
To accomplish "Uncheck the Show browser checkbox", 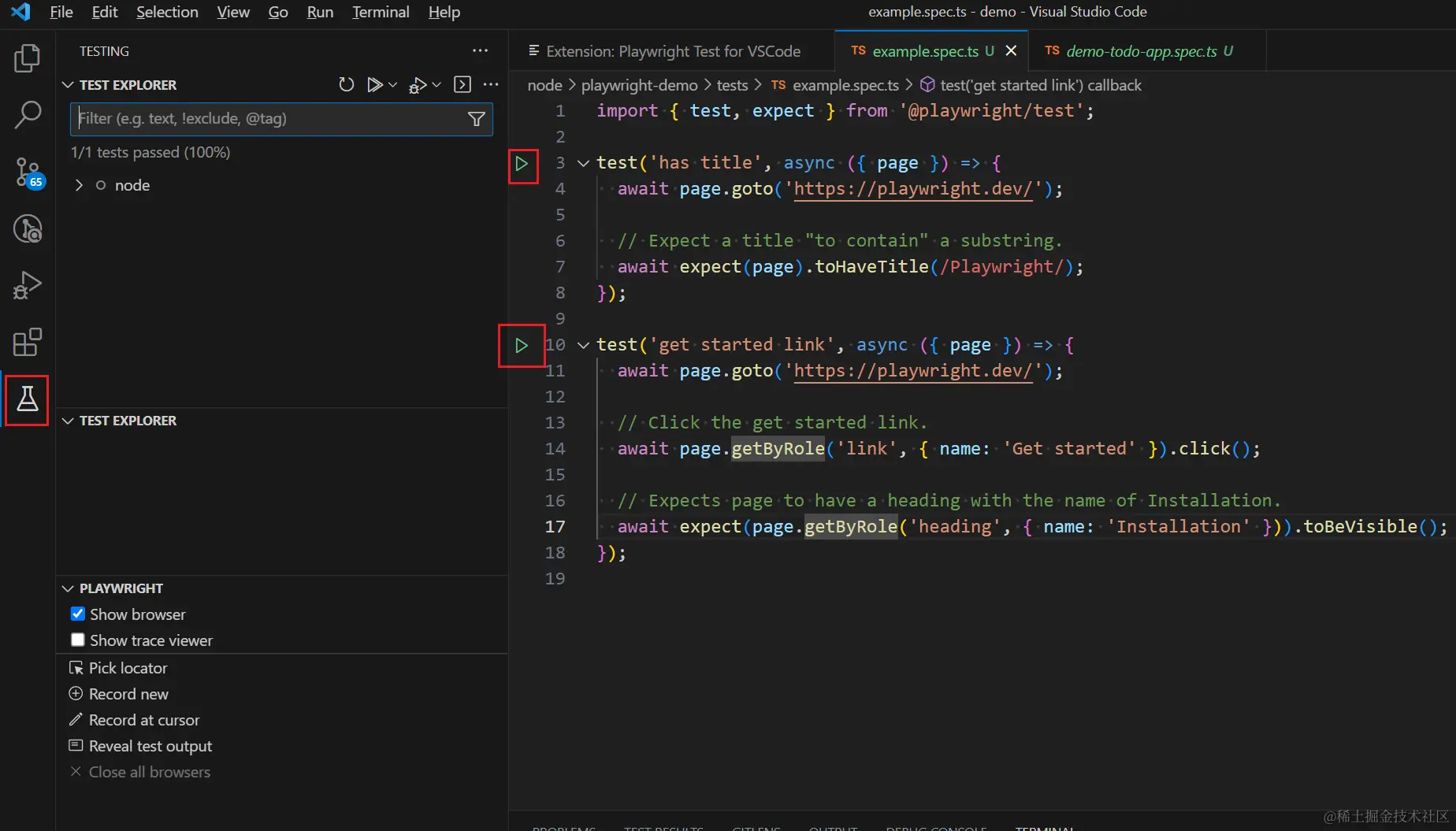I will point(78,614).
